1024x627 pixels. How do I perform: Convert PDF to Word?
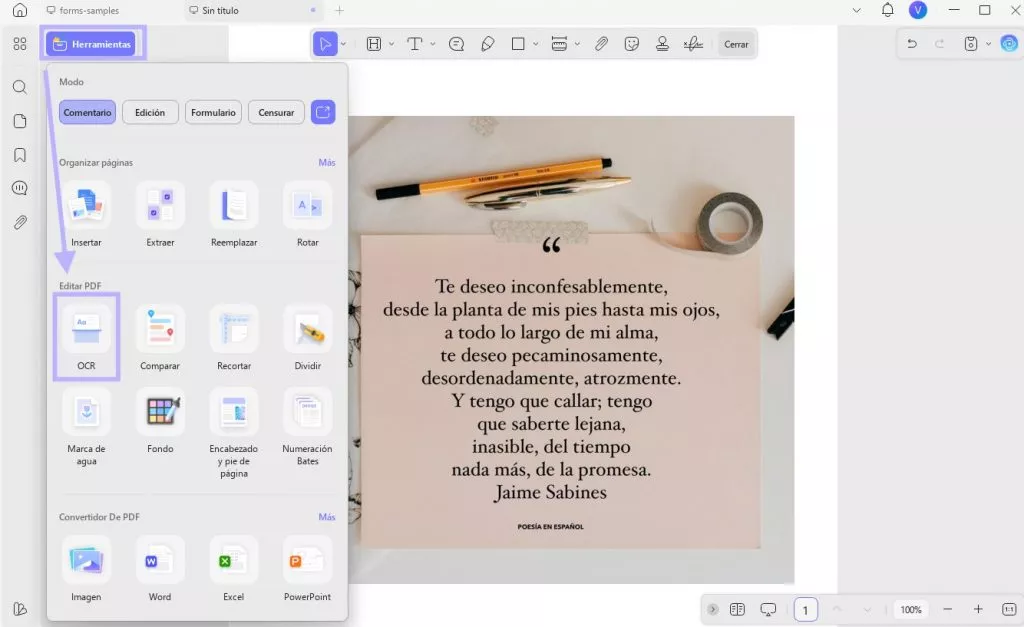[160, 568]
